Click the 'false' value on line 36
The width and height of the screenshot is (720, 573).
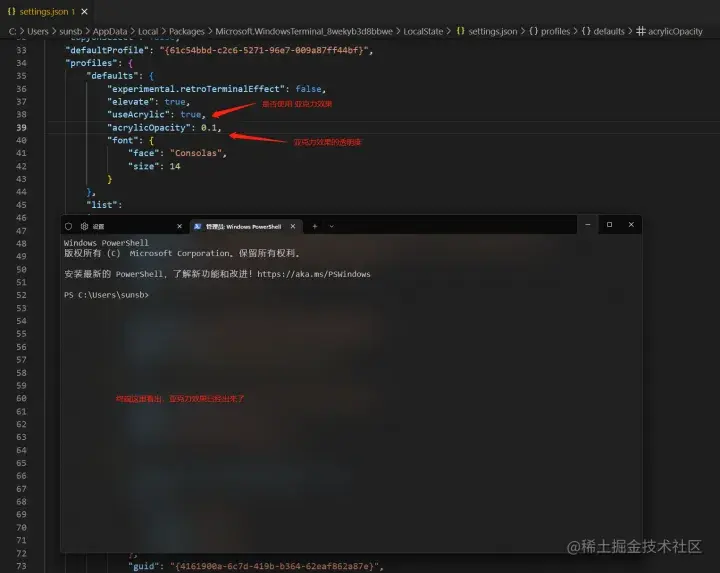(308, 89)
